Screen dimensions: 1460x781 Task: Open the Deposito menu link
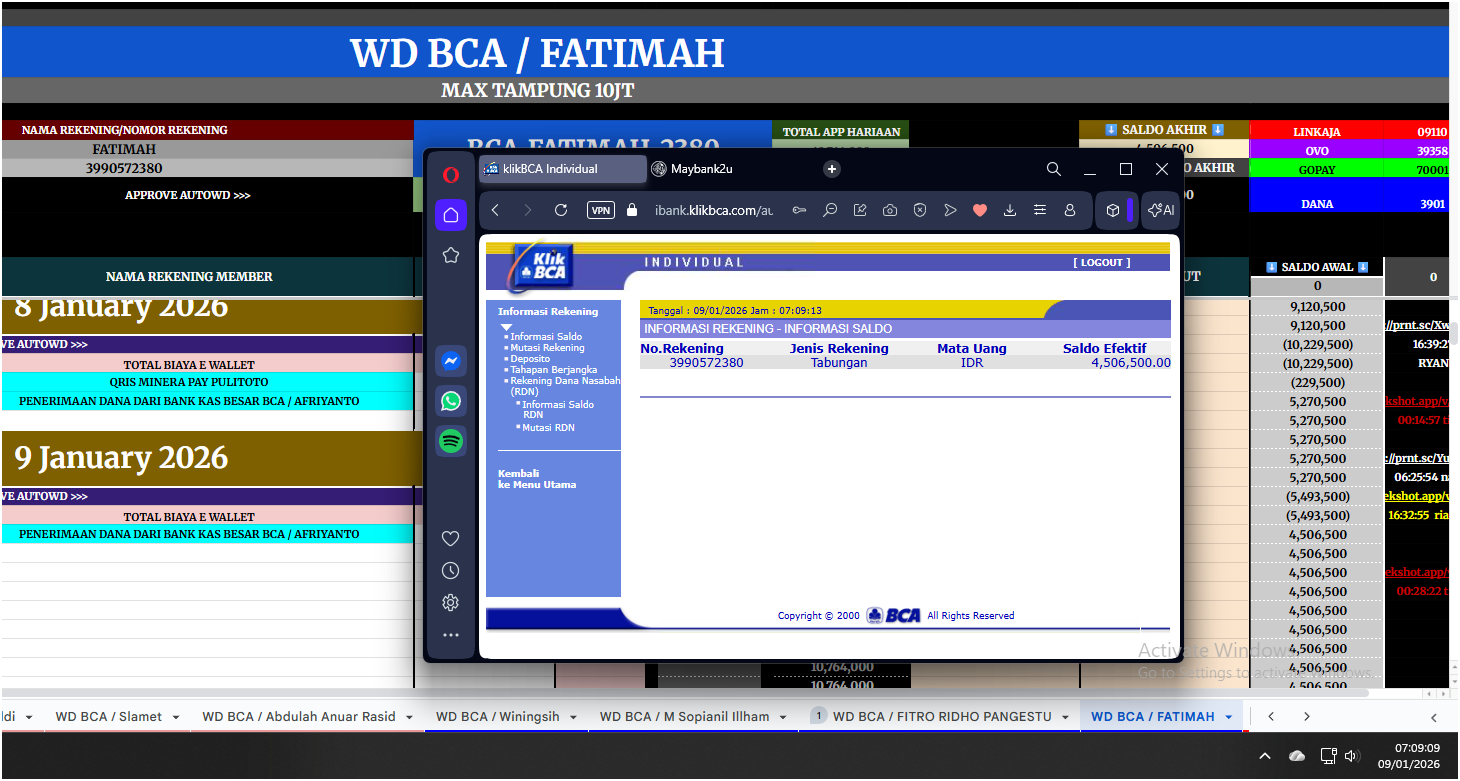click(x=530, y=358)
